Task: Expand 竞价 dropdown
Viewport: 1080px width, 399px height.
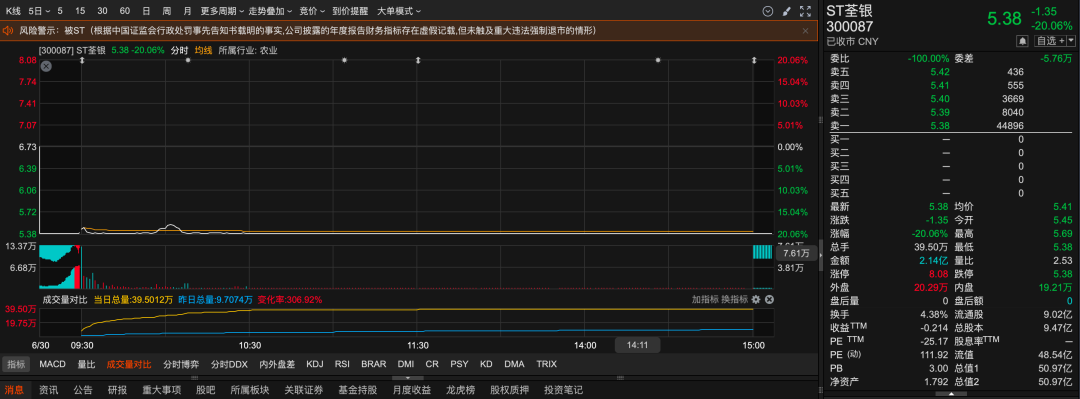Action: [312, 11]
